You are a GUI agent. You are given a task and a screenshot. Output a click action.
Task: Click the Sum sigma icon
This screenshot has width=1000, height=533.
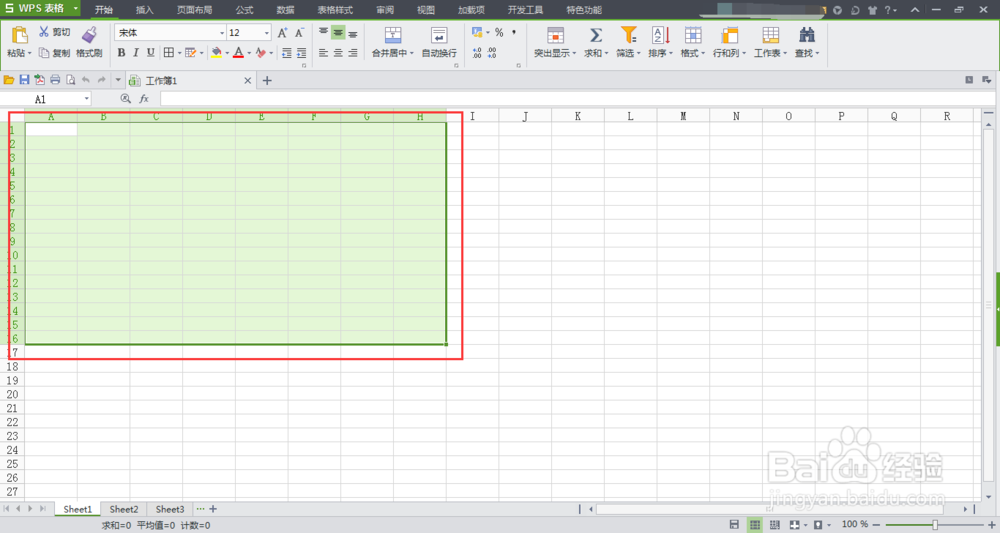[596, 35]
